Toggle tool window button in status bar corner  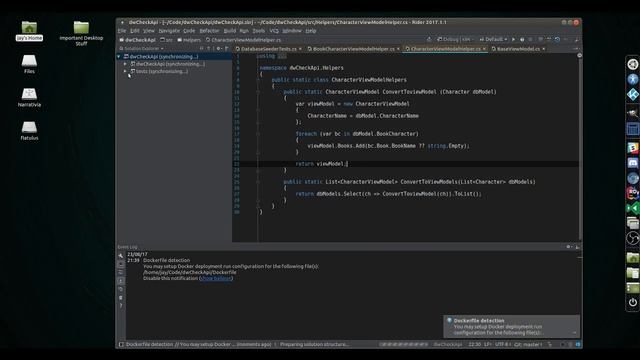(x=121, y=344)
